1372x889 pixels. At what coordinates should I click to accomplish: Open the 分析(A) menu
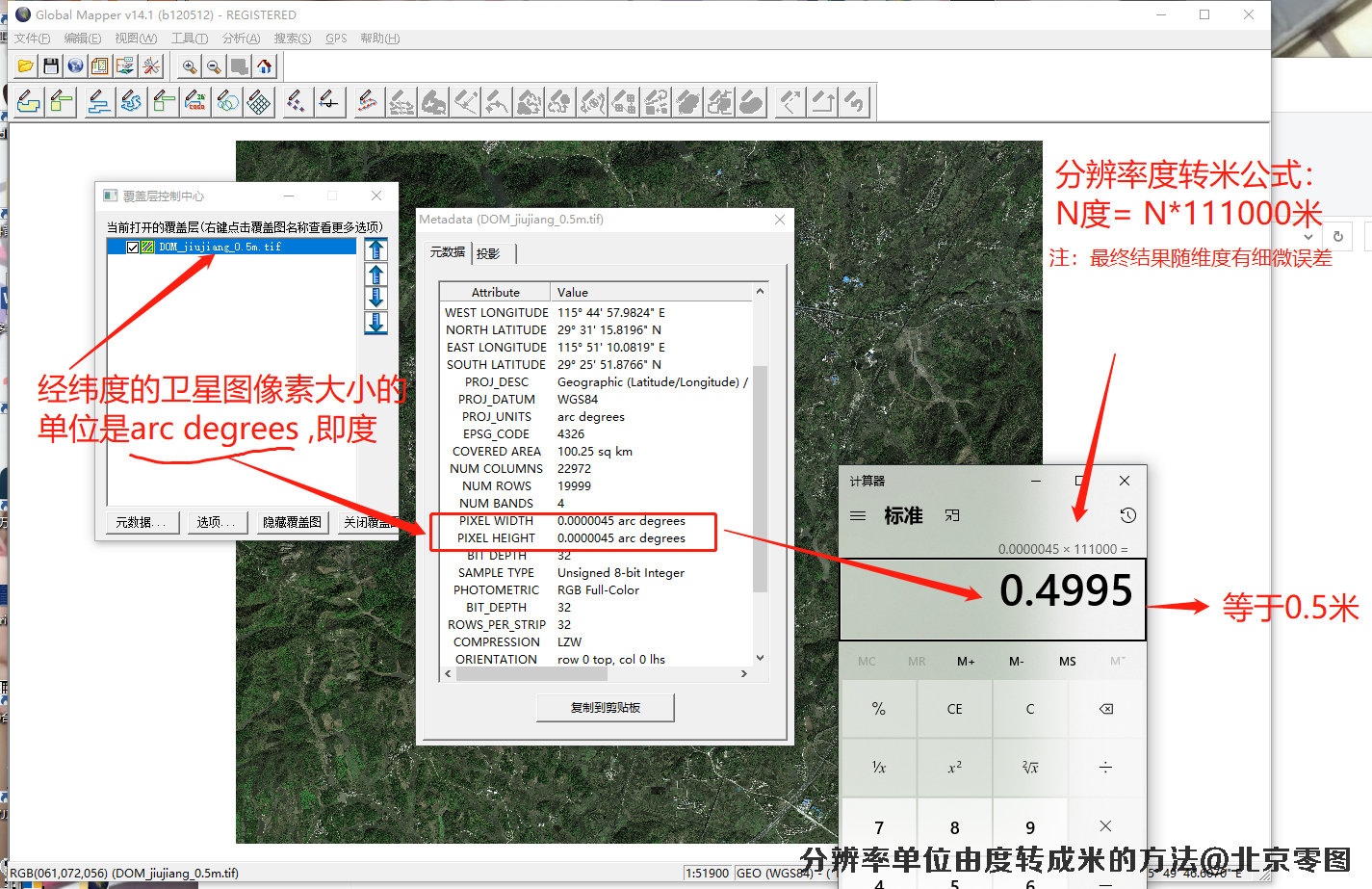coord(241,39)
